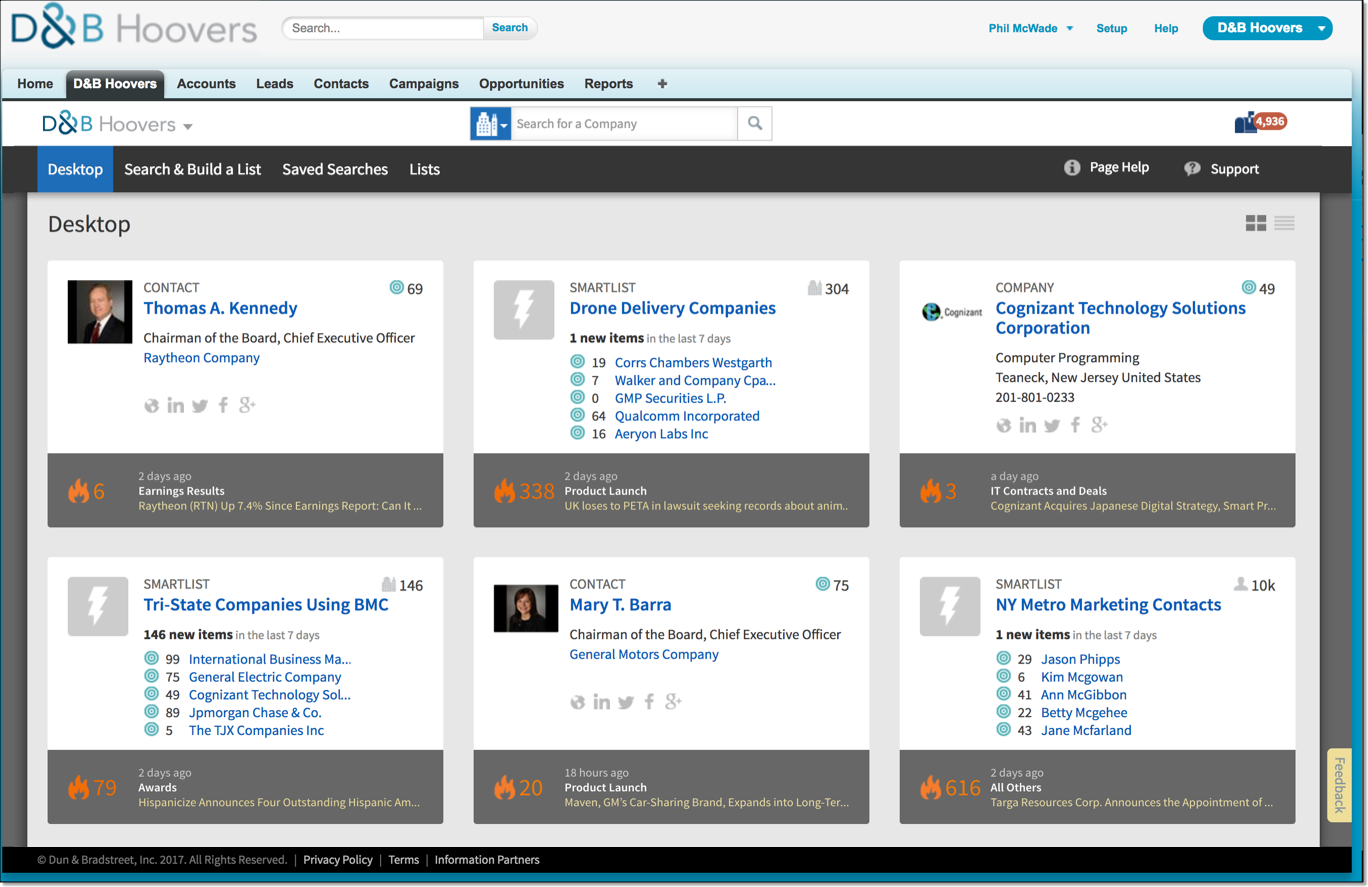The width and height of the screenshot is (1368, 887).
Task: Open the Reports tab
Action: coord(608,84)
